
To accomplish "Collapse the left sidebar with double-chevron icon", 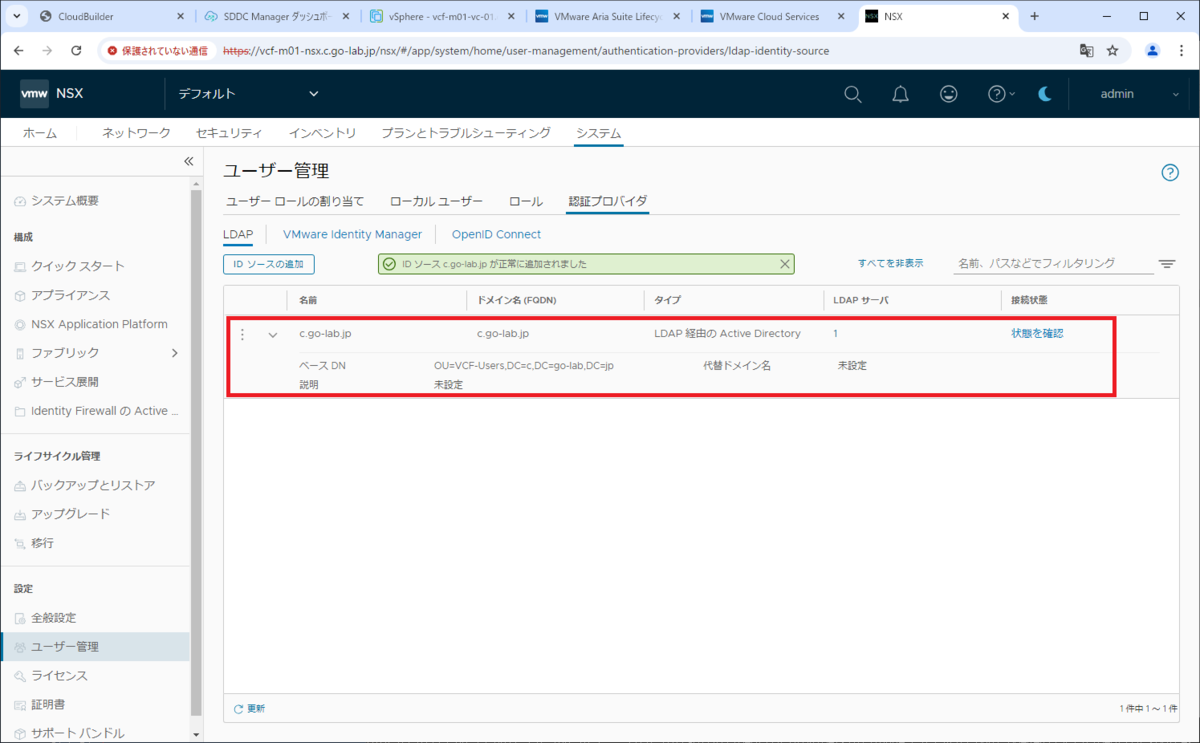I will click(x=188, y=161).
